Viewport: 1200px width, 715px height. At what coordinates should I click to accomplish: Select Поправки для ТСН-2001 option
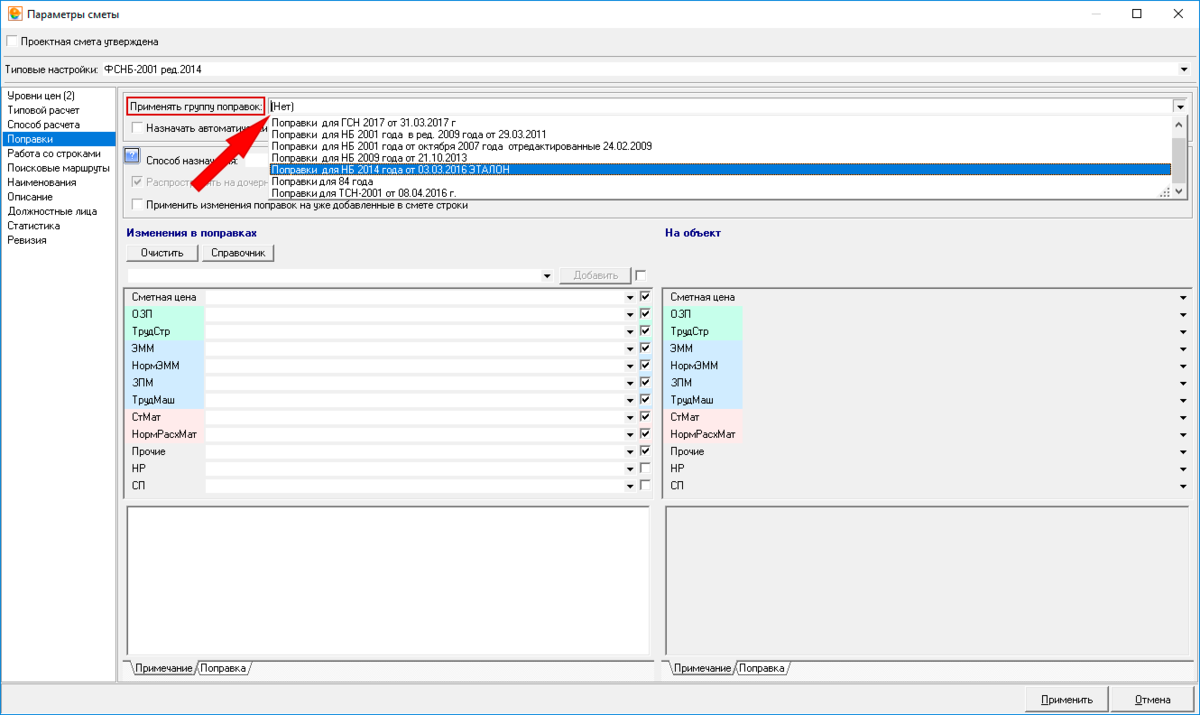pos(720,193)
